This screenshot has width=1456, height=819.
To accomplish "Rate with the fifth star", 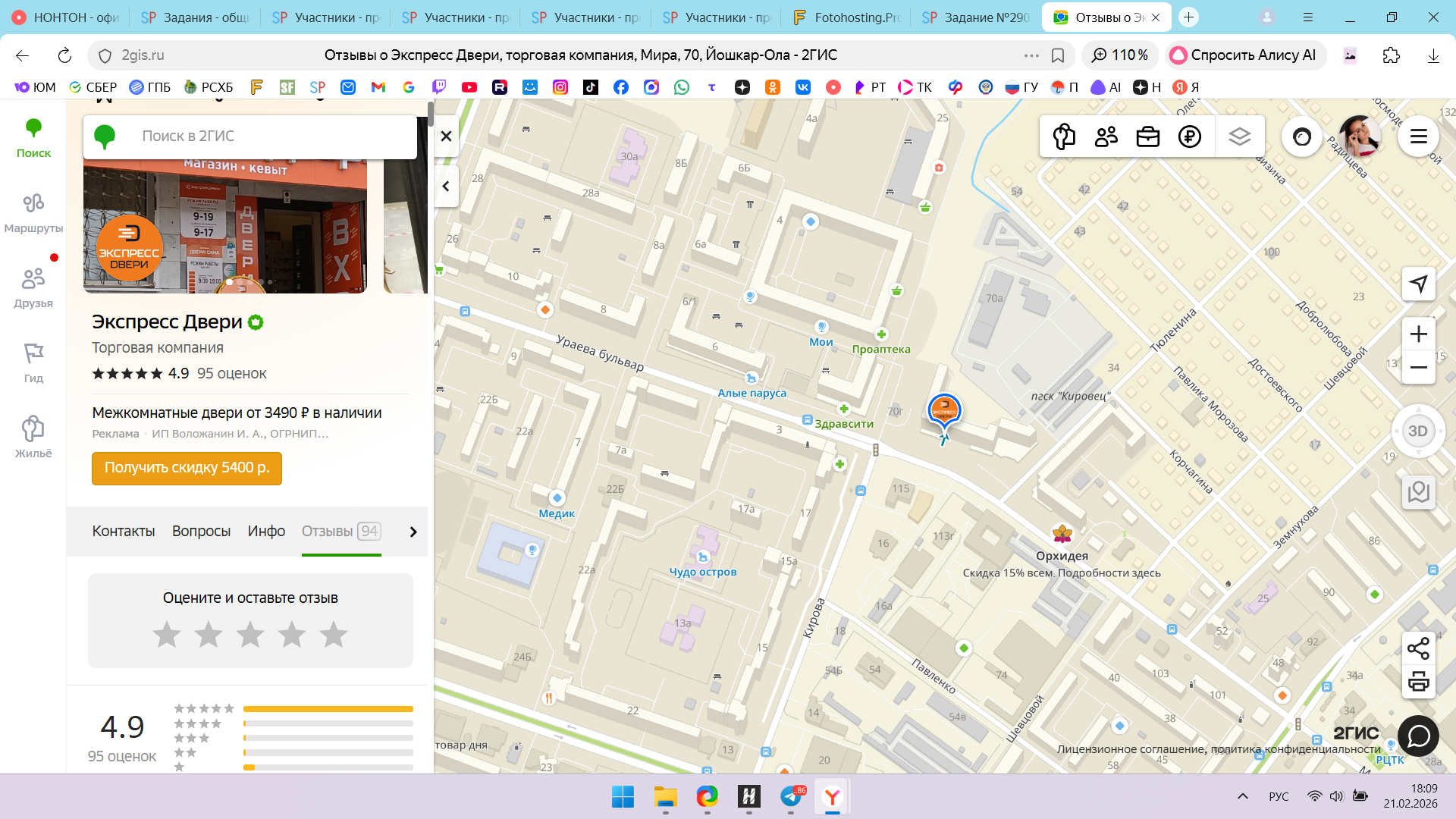I will [x=333, y=635].
